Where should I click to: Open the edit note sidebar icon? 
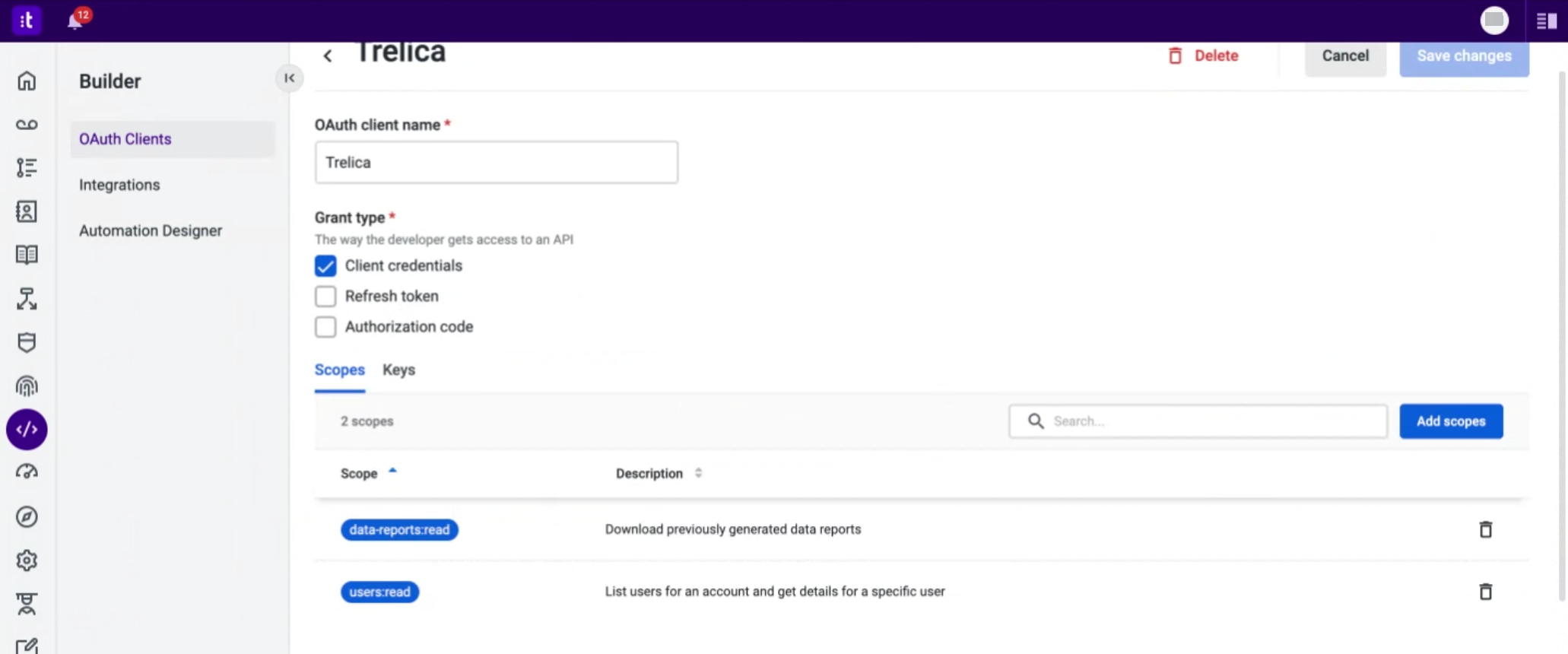pyautogui.click(x=27, y=646)
